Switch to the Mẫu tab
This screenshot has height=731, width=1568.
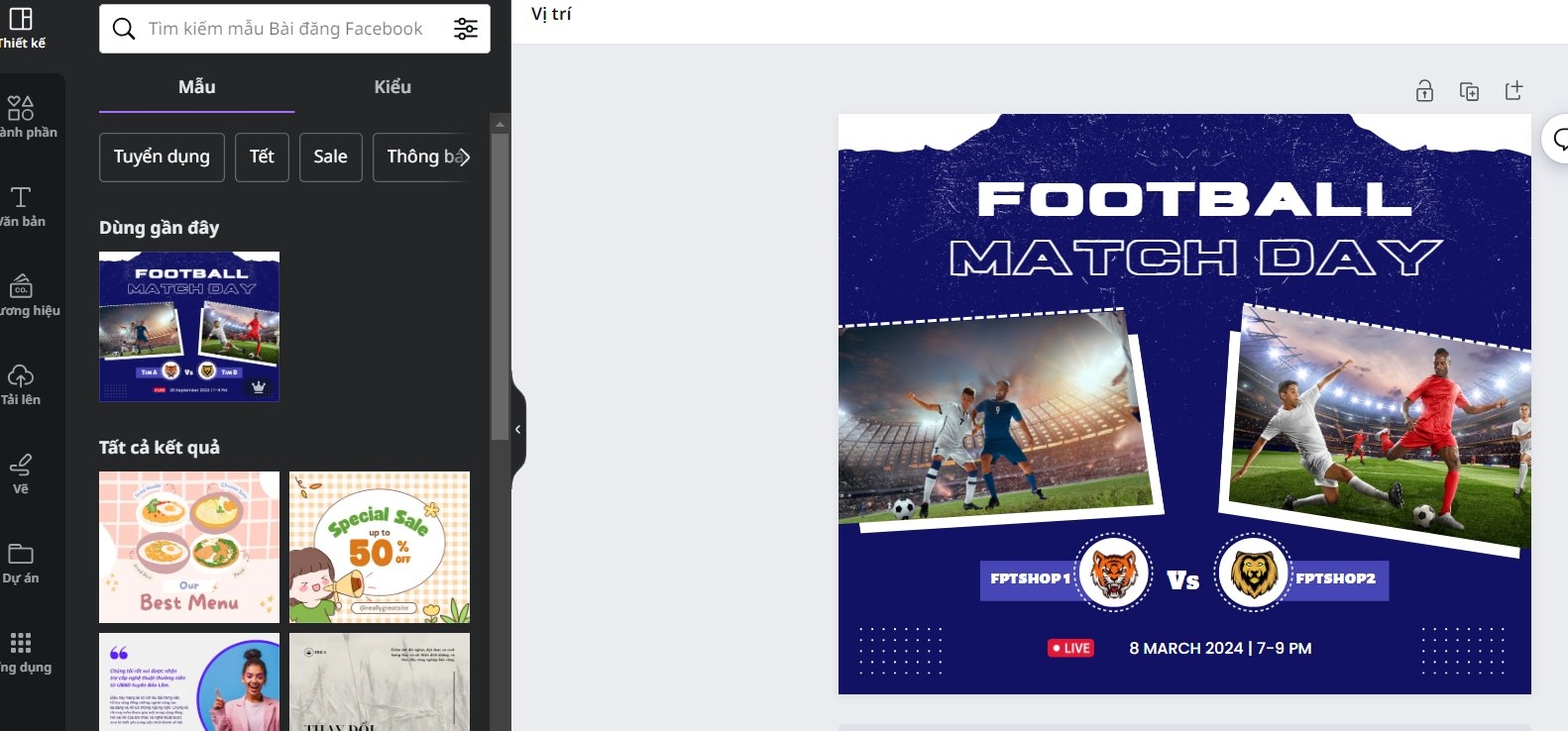[x=196, y=87]
